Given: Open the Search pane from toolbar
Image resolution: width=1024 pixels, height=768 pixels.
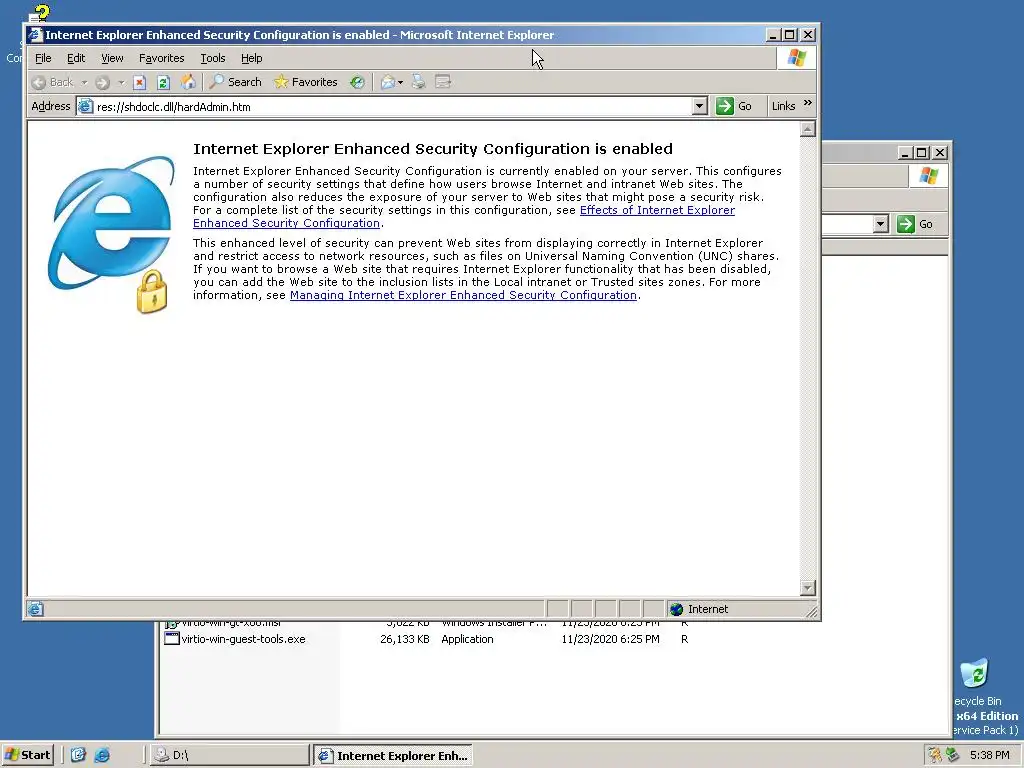Looking at the screenshot, I should 235,82.
